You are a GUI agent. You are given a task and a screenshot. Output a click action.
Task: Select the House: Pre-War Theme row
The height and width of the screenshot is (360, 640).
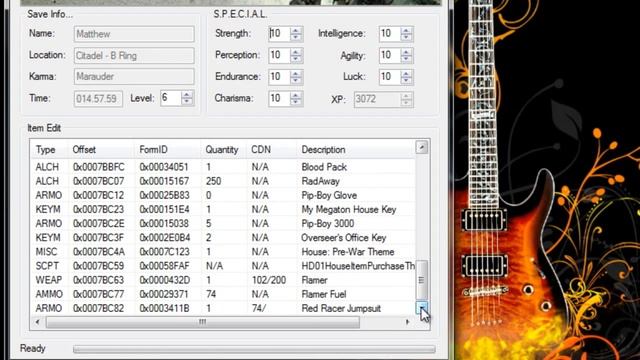tap(223, 252)
